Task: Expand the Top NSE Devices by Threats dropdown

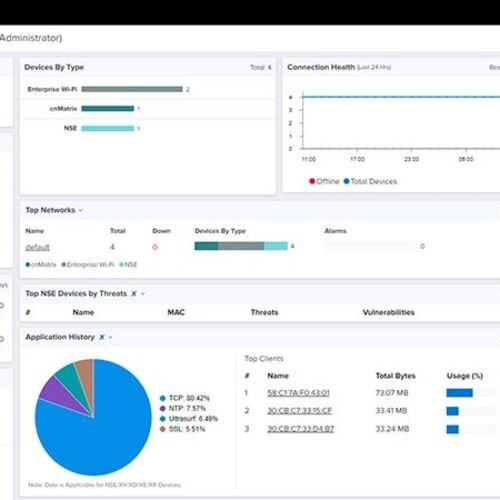Action: pyautogui.click(x=143, y=294)
